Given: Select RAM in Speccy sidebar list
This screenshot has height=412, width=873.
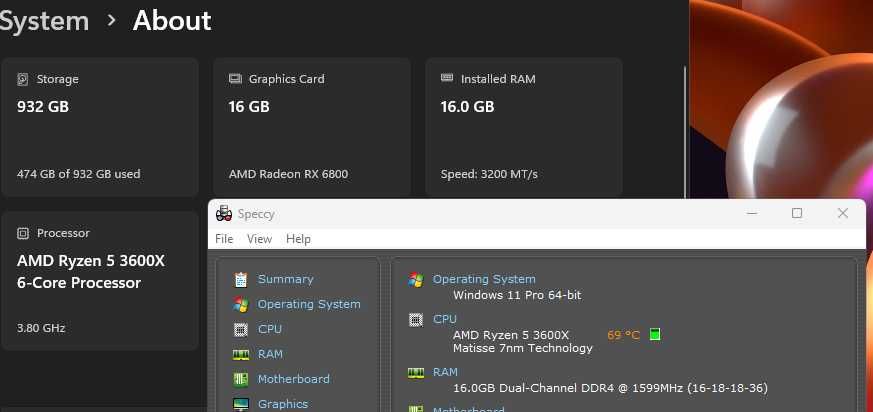Looking at the screenshot, I should coord(271,354).
